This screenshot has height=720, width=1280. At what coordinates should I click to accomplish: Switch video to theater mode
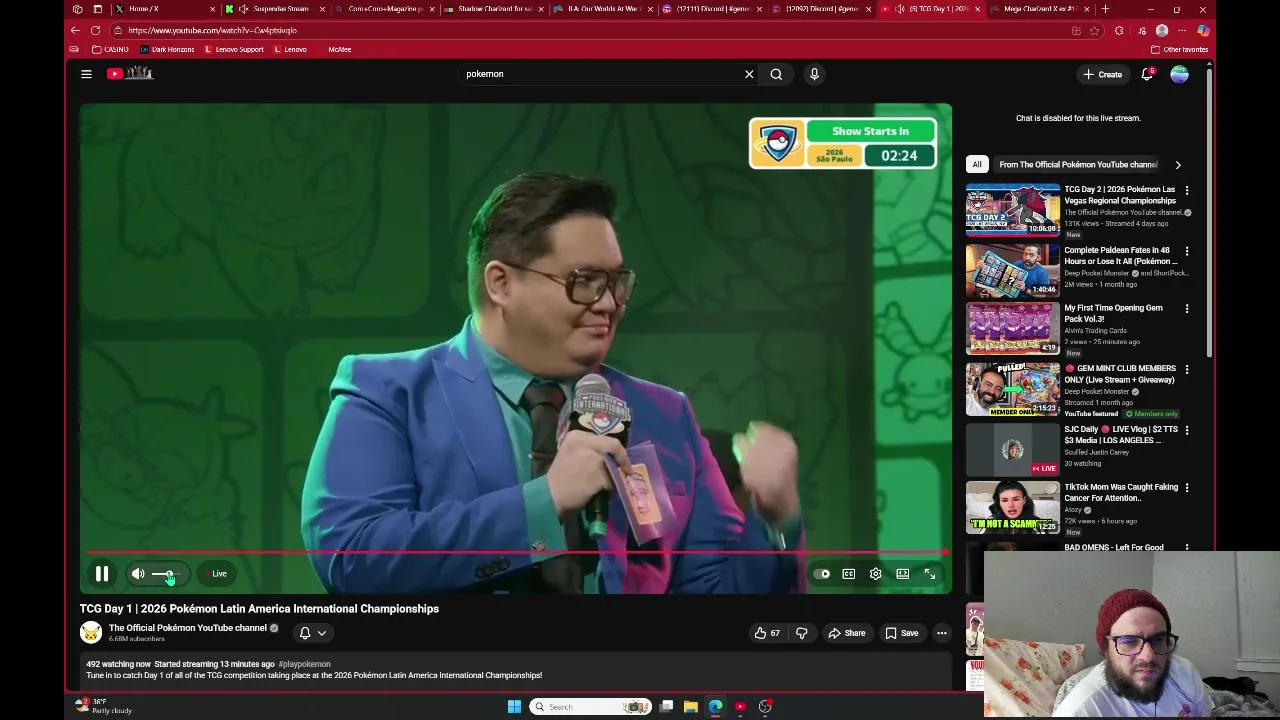tap(903, 574)
